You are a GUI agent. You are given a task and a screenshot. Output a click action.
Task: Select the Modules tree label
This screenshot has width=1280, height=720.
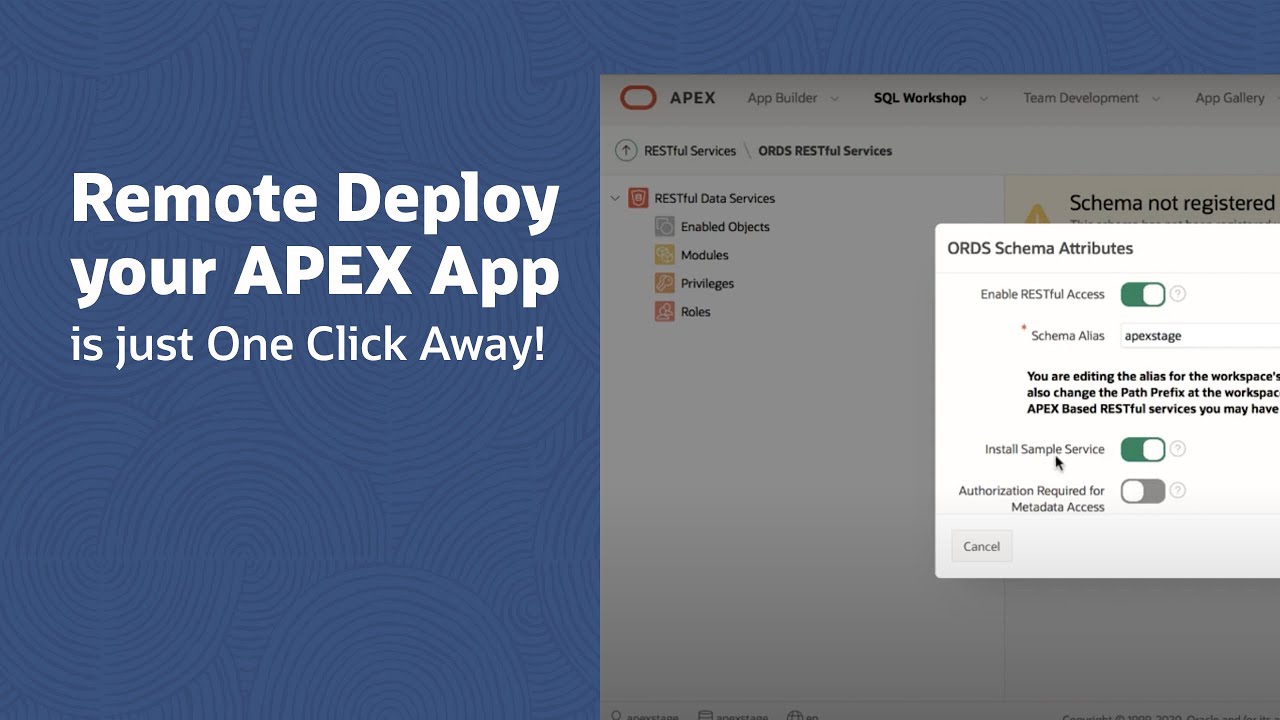[x=704, y=255]
